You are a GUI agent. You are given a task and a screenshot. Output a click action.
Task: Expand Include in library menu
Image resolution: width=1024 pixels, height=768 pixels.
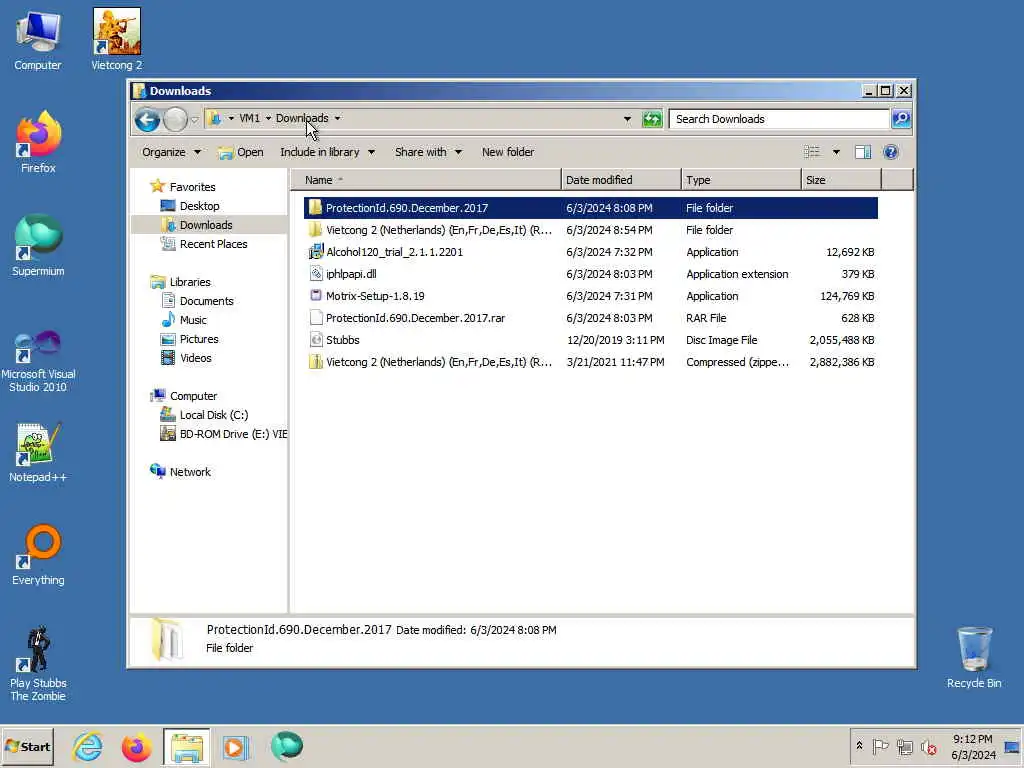point(327,152)
